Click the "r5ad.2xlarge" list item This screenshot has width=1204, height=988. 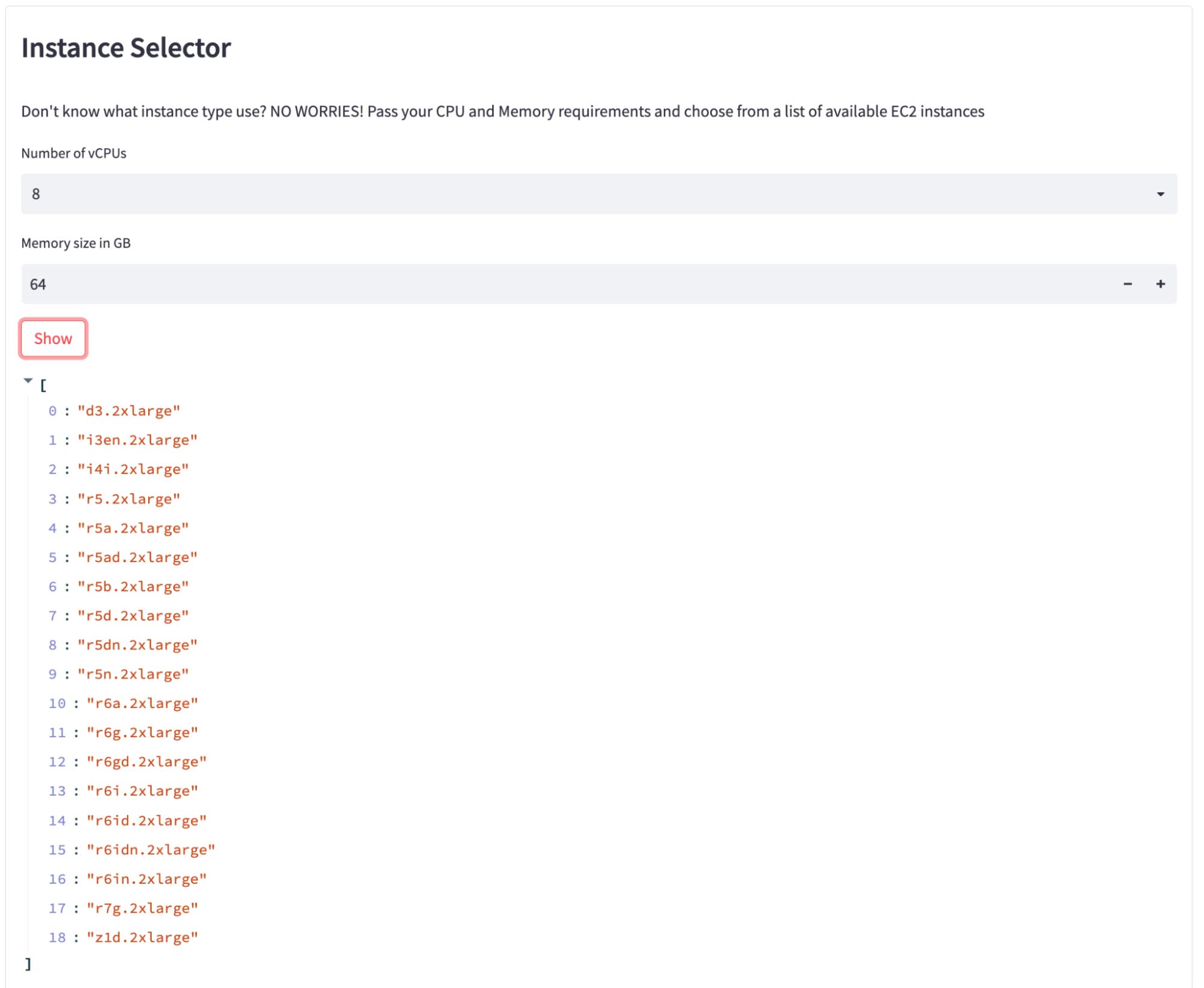point(137,557)
